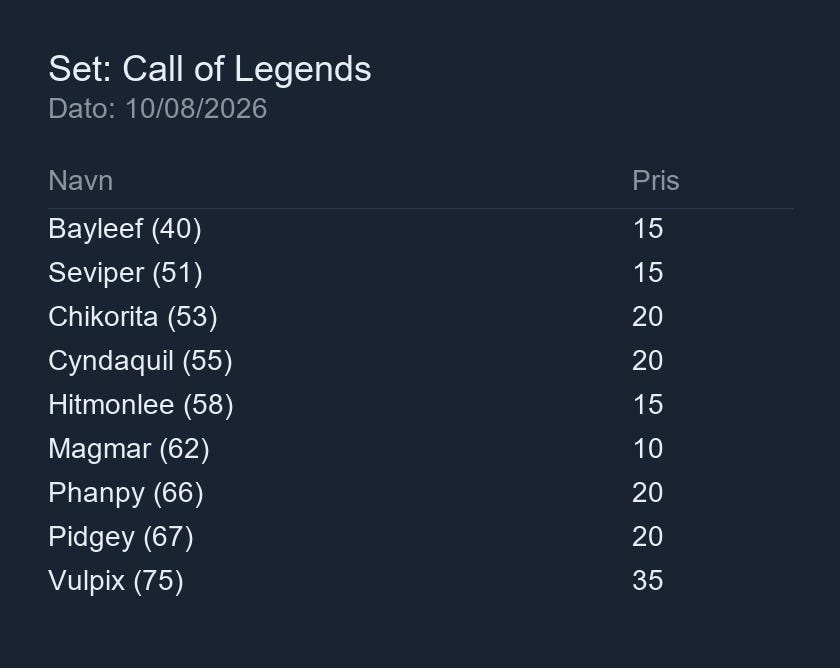Screen dimensions: 840x668
Task: Select Hitmonlee (58) from the list
Action: (x=141, y=404)
